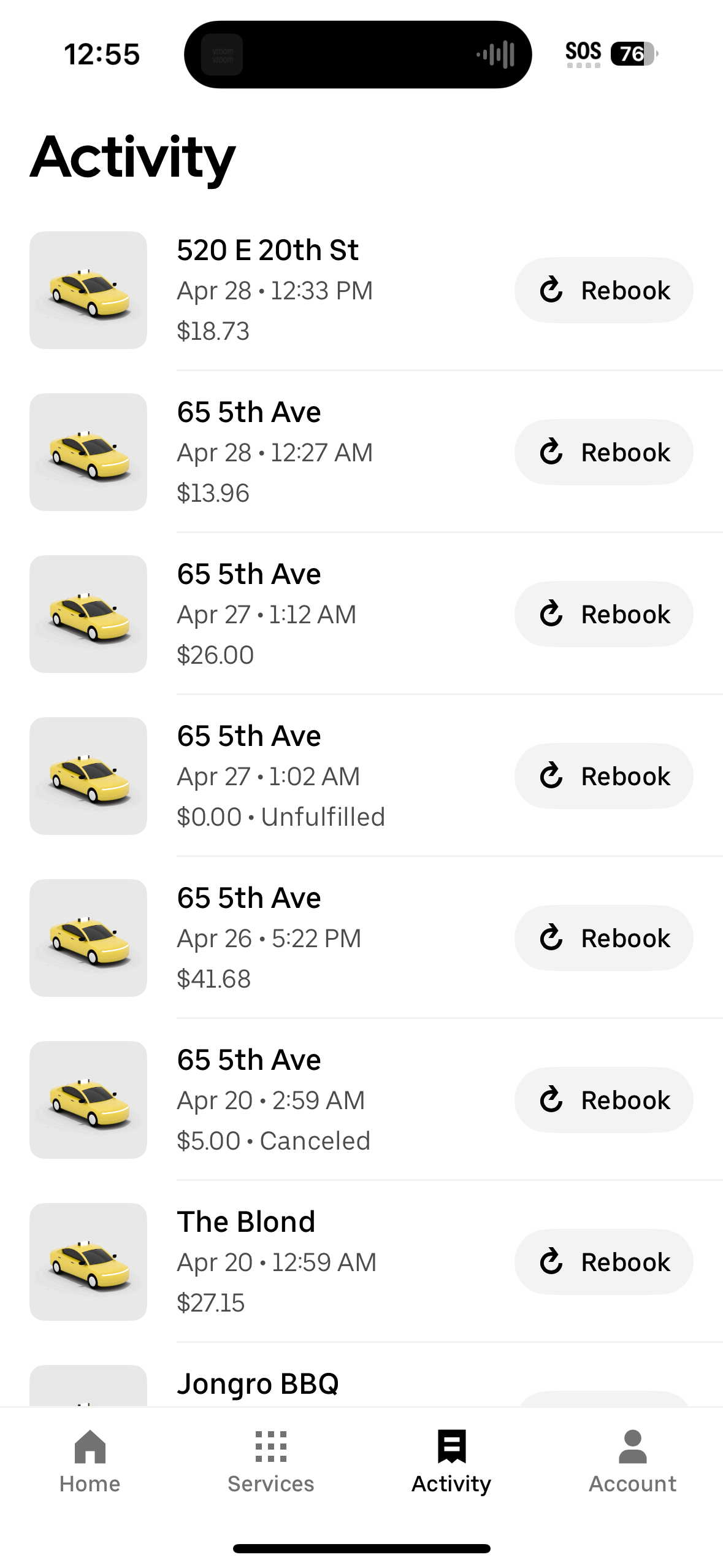Image resolution: width=723 pixels, height=1568 pixels.
Task: Open The Blond taxi thumbnail
Action: point(88,1262)
